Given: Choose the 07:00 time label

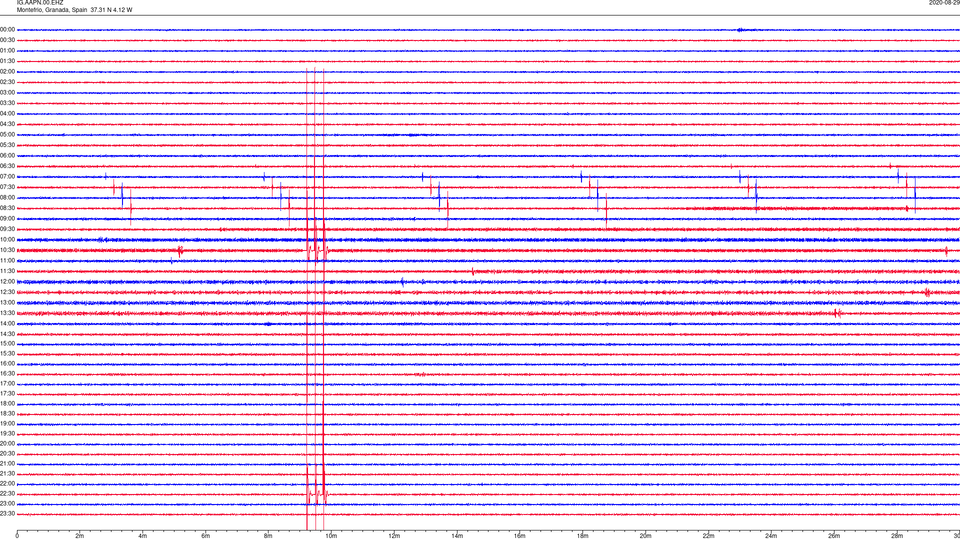Looking at the screenshot, I should [x=7, y=176].
